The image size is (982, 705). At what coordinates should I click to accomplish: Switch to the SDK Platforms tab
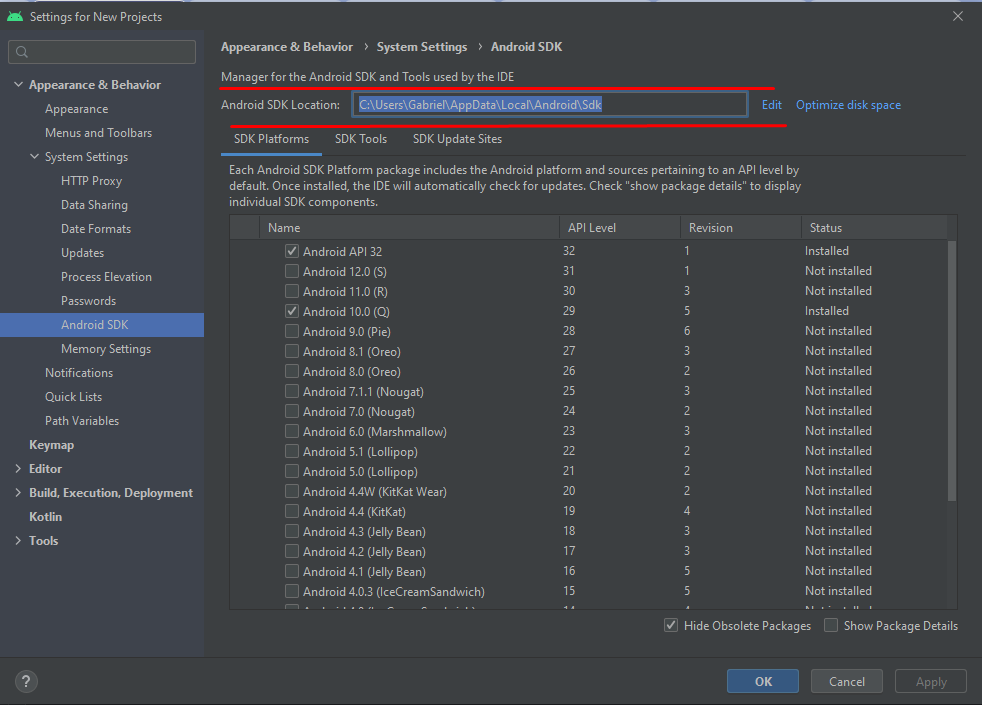271,139
